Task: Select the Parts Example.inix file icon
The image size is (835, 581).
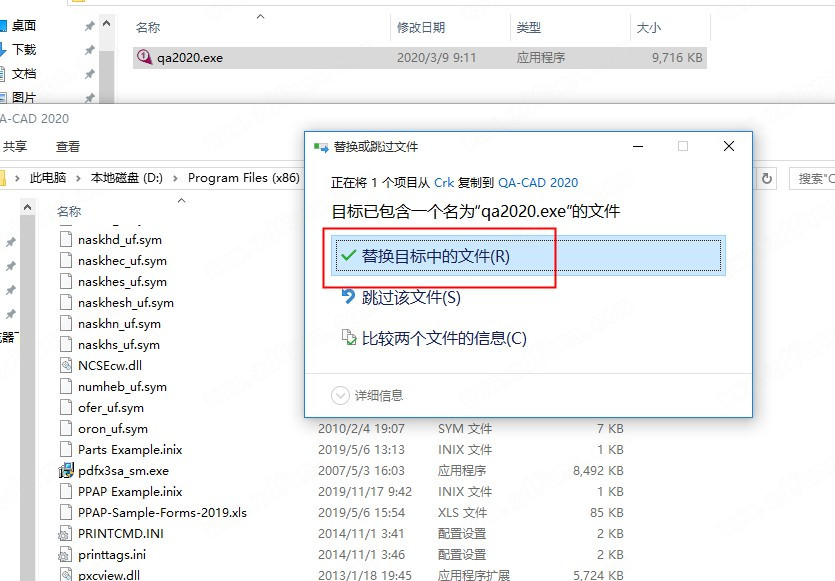Action: pos(66,449)
